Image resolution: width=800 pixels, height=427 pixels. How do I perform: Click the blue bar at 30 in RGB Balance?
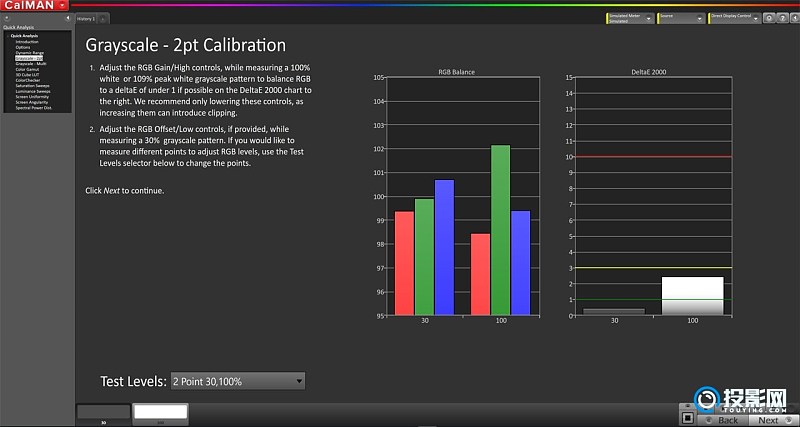point(444,247)
